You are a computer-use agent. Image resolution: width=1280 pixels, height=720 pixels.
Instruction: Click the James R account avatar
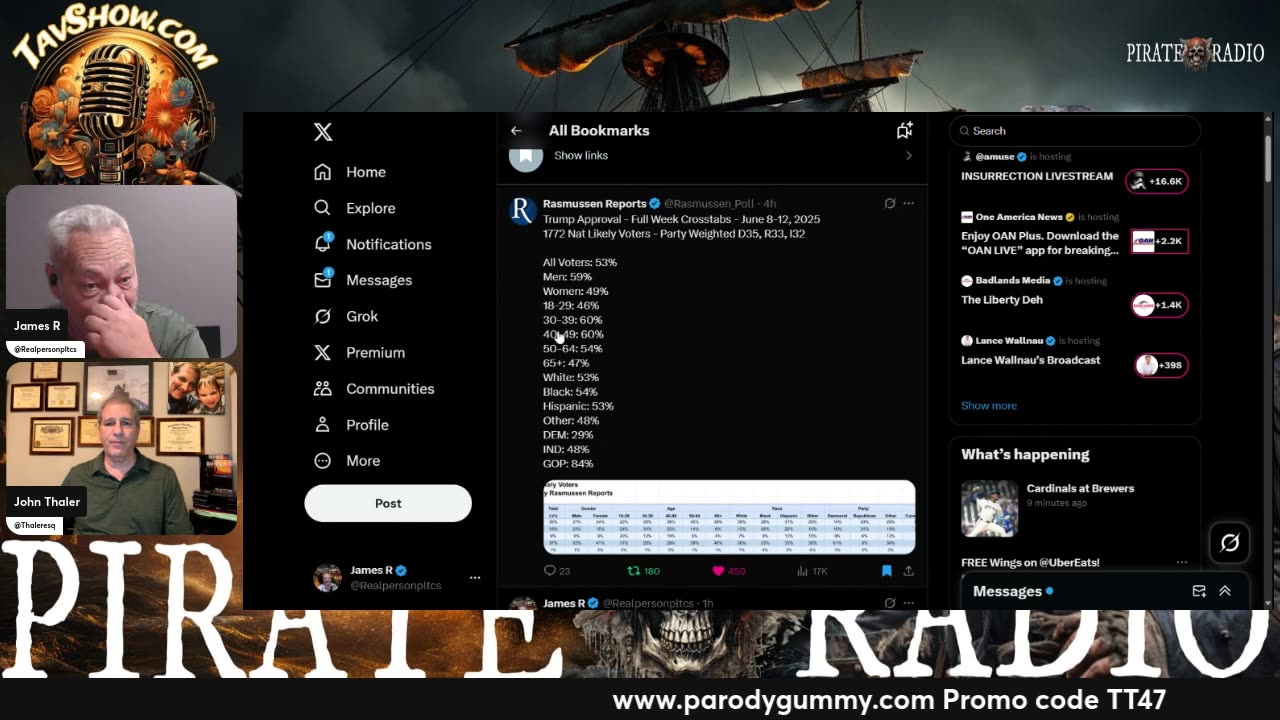tap(326, 577)
